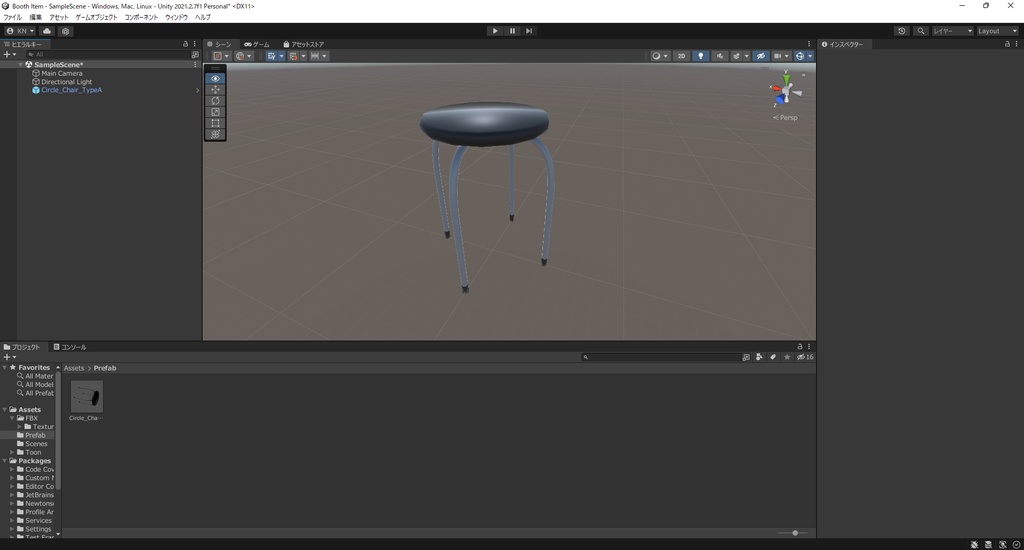The image size is (1024, 550).
Task: Click search by label tag icon
Action: tap(773, 357)
